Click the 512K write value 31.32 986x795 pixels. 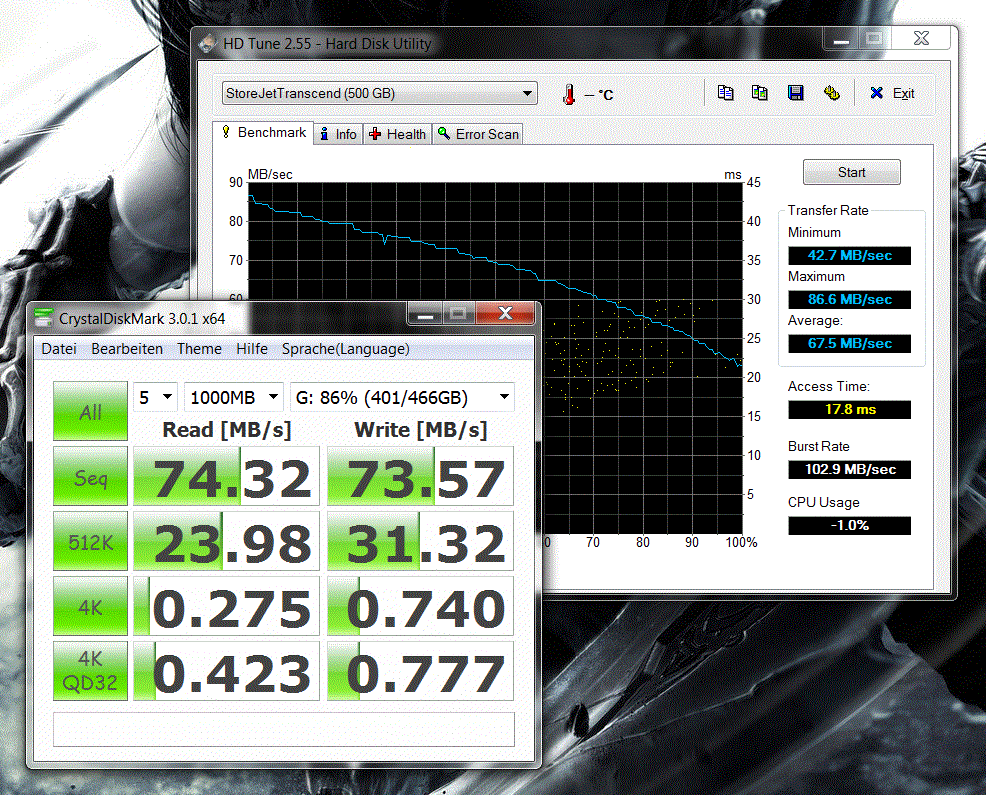coord(420,542)
